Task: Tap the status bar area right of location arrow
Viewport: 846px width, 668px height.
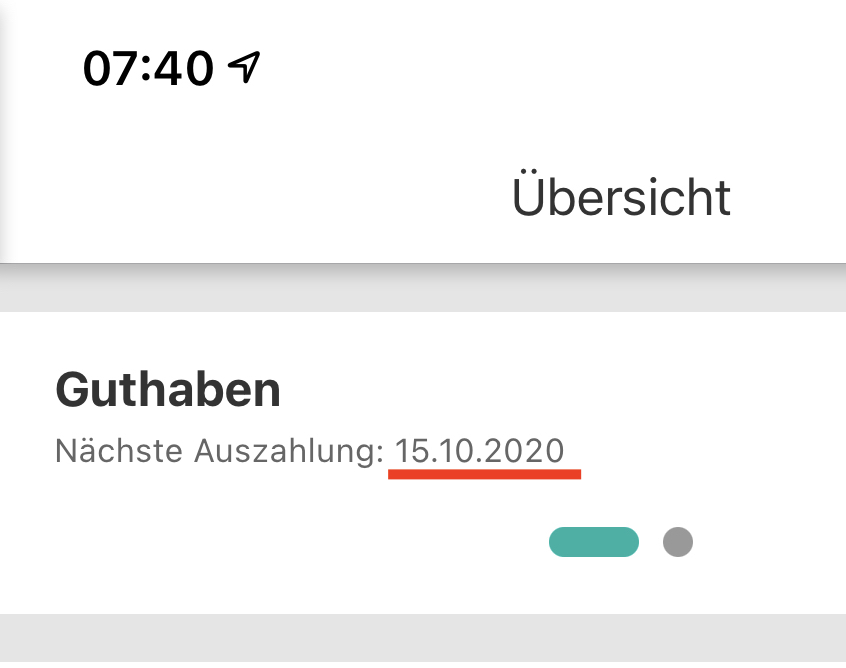Action: (550, 67)
